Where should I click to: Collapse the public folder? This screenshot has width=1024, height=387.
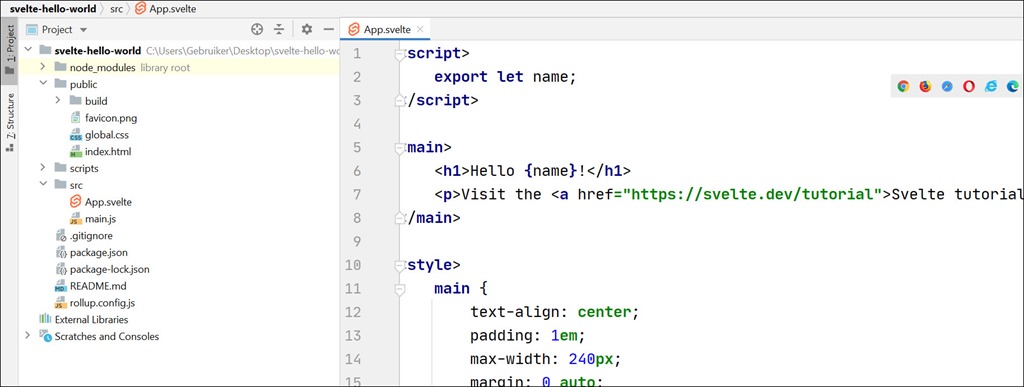pyautogui.click(x=42, y=84)
